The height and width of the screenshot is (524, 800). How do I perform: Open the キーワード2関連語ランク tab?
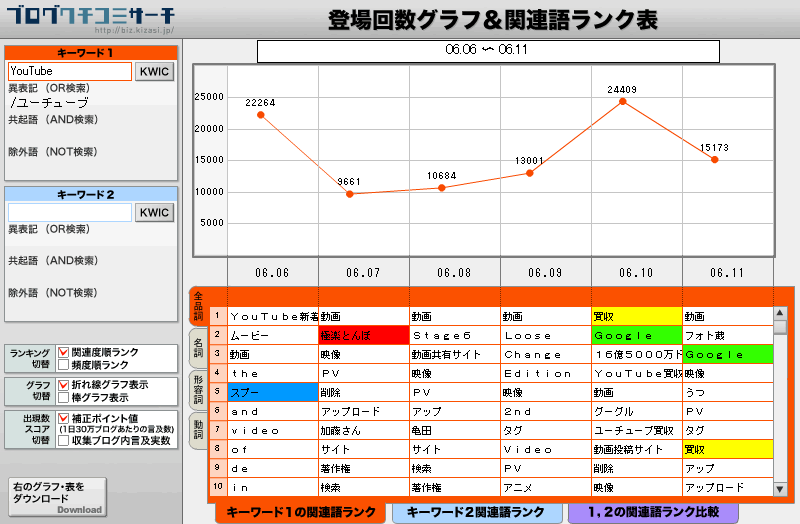[x=475, y=513]
